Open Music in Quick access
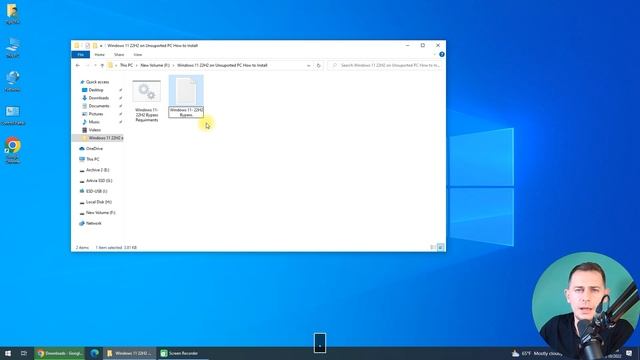 coord(93,122)
